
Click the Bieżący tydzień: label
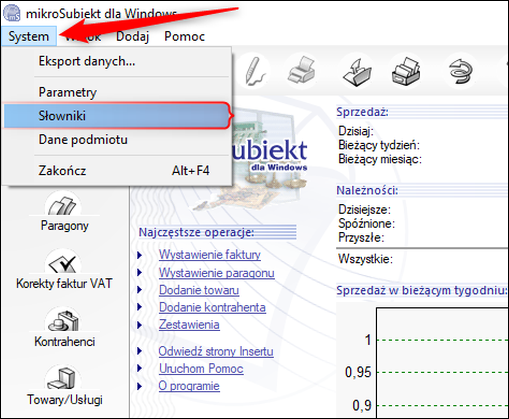click(379, 145)
